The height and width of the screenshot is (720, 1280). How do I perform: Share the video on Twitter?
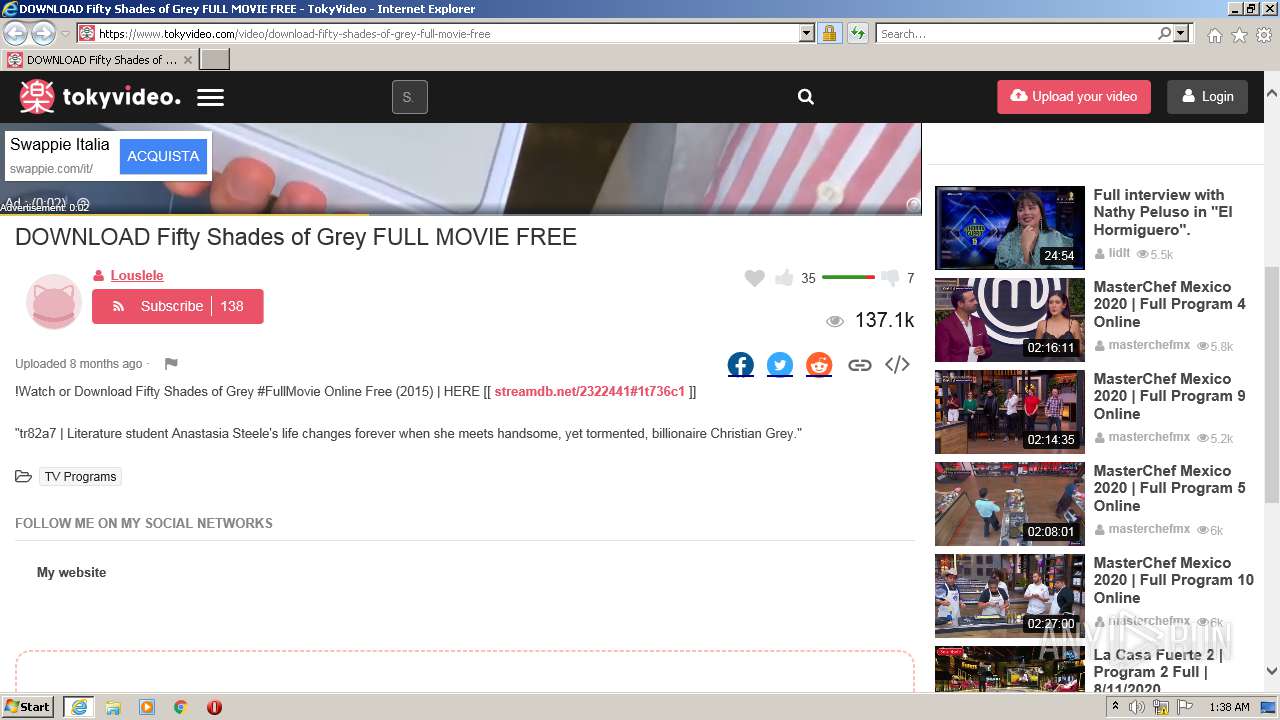[780, 365]
